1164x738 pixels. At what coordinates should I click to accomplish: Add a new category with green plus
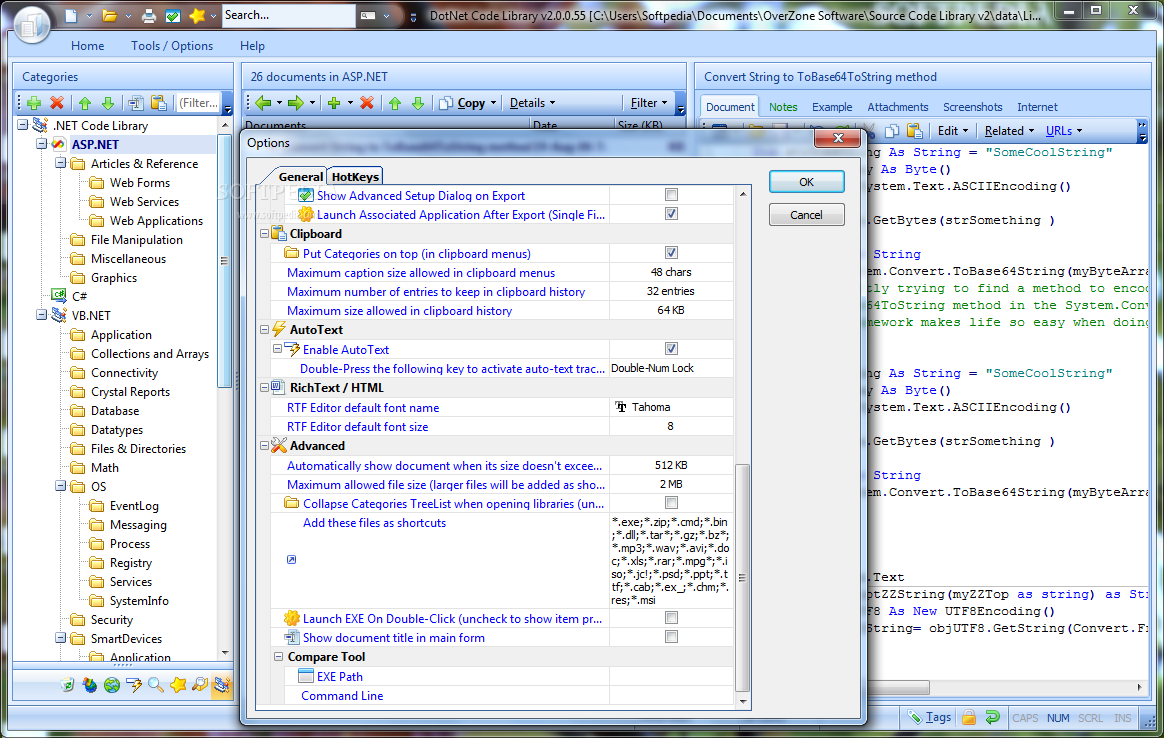tap(34, 102)
